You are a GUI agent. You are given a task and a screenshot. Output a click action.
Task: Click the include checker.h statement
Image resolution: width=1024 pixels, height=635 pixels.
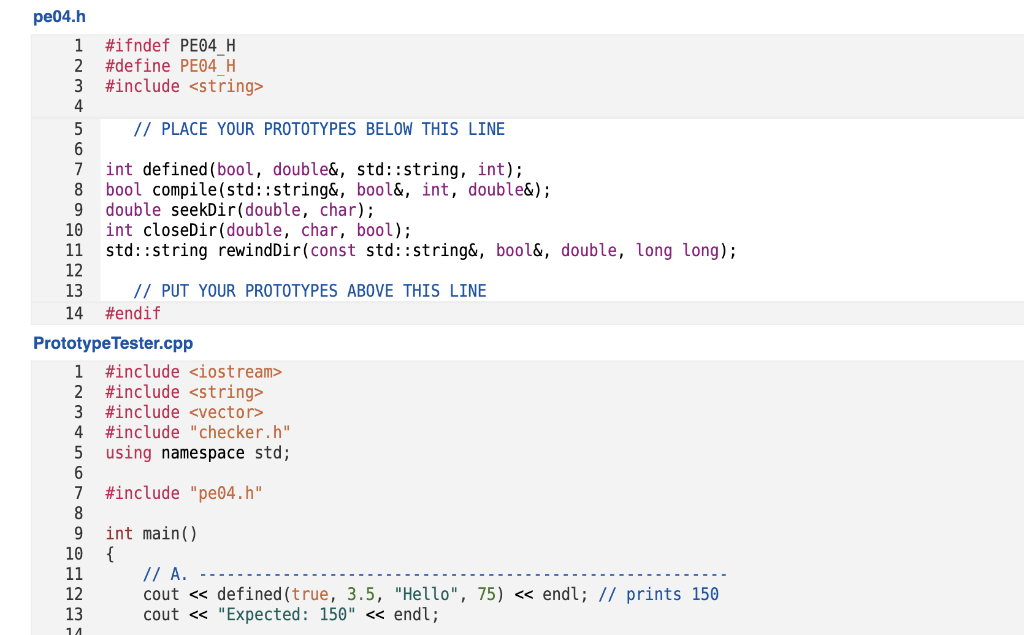(x=195, y=432)
